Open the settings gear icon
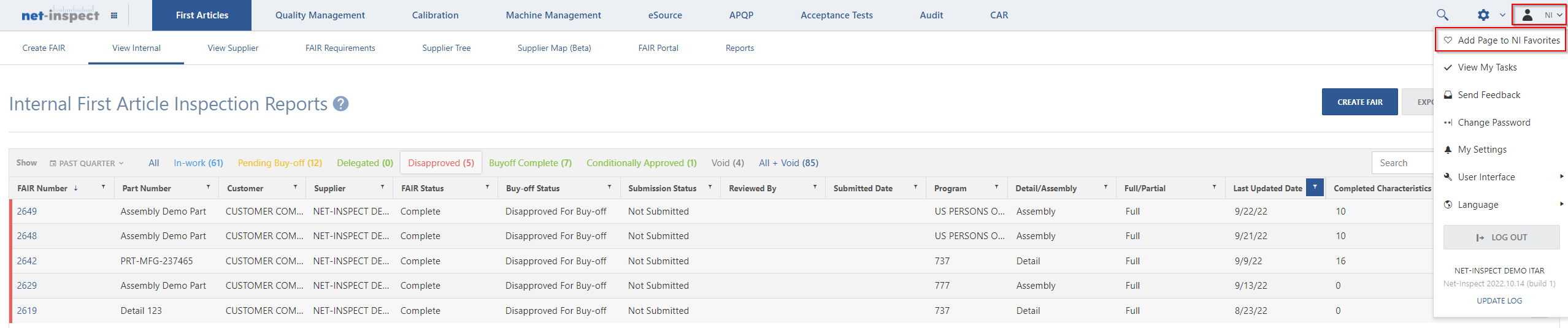Image resolution: width=1568 pixels, height=328 pixels. tap(1483, 15)
